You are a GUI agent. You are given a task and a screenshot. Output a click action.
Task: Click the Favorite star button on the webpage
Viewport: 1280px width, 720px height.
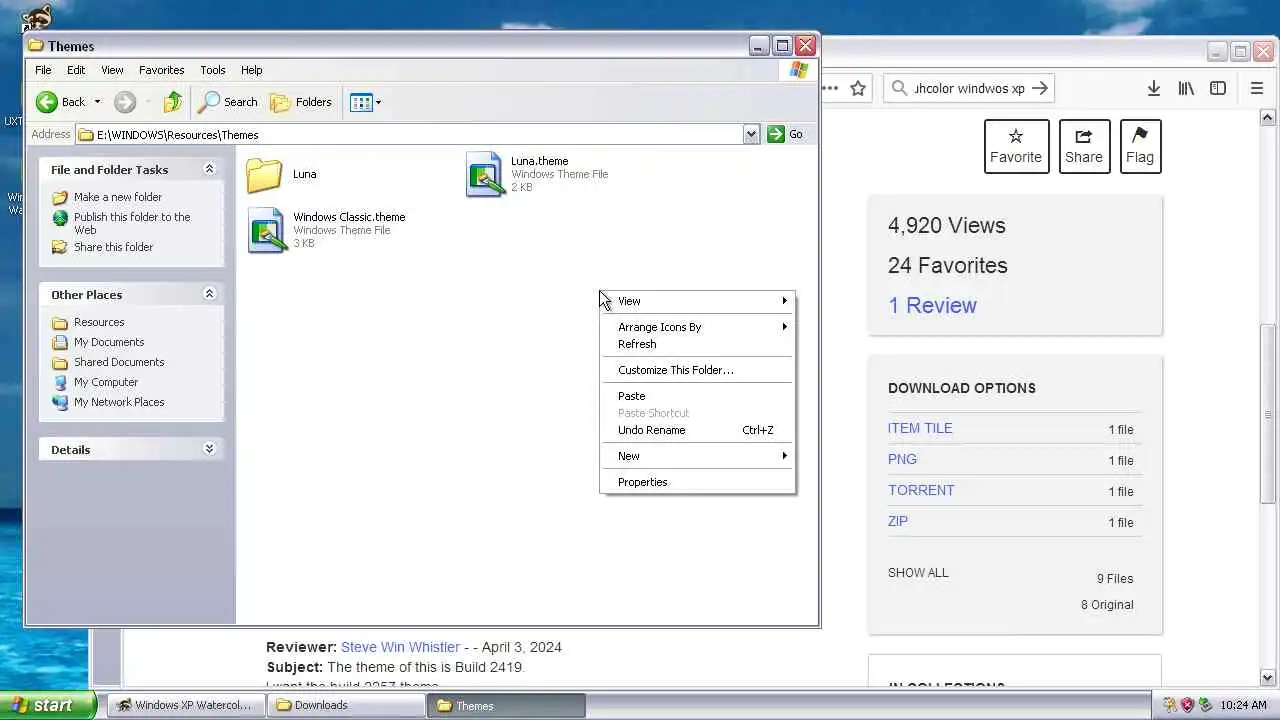[x=1016, y=146]
